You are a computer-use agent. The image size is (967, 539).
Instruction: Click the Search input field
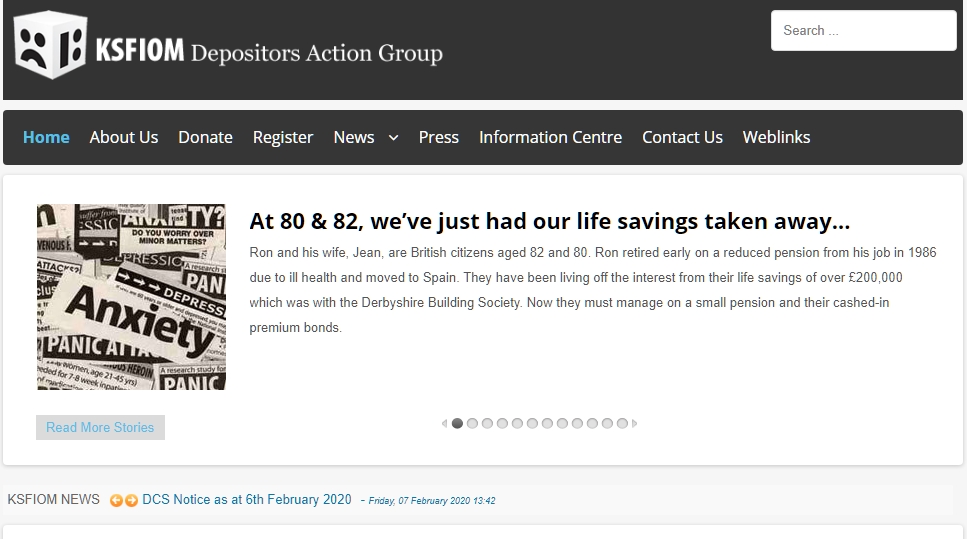[863, 30]
